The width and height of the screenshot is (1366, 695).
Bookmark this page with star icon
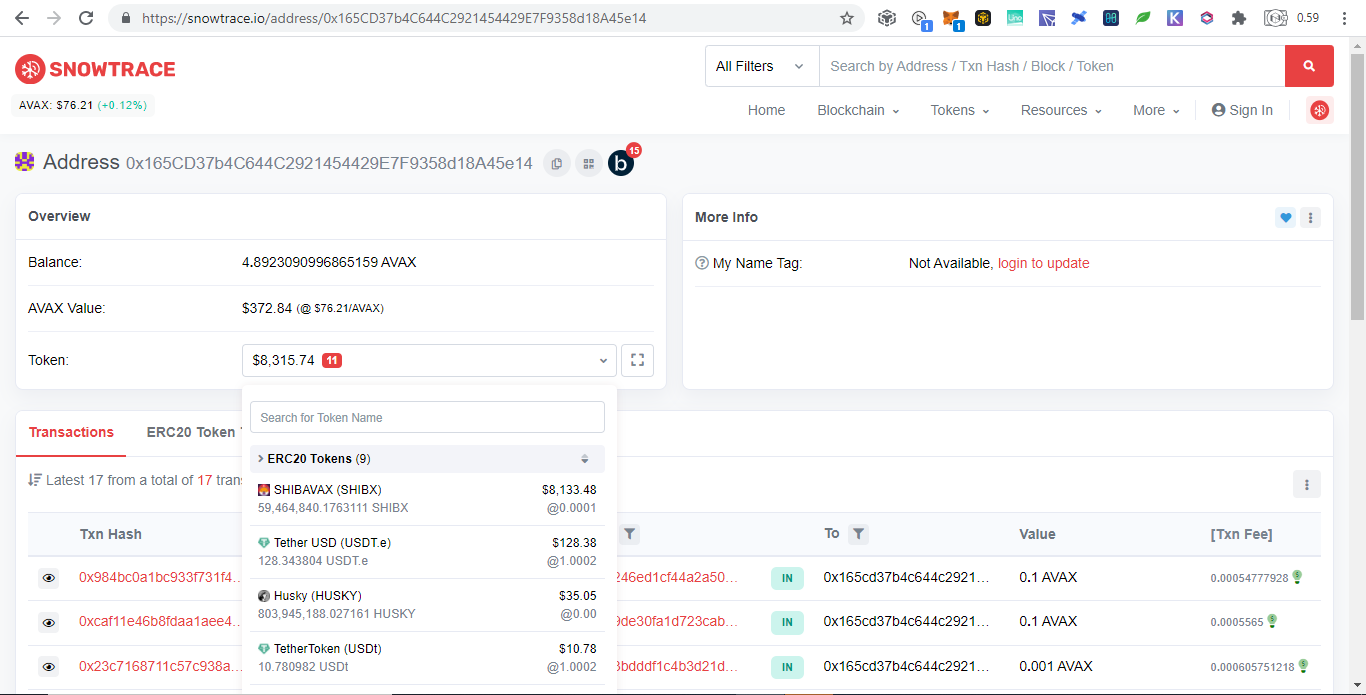tap(847, 18)
